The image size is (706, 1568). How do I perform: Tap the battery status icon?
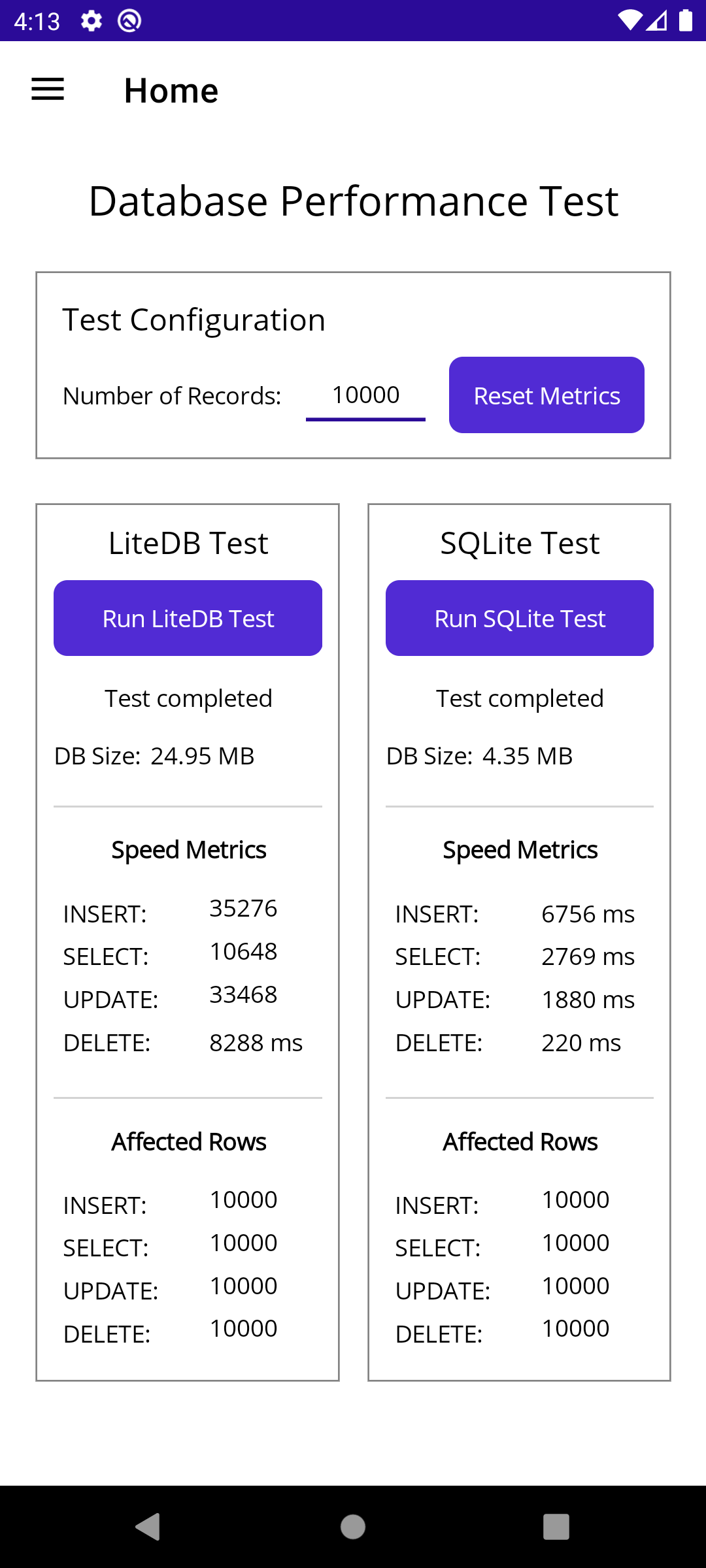[685, 20]
